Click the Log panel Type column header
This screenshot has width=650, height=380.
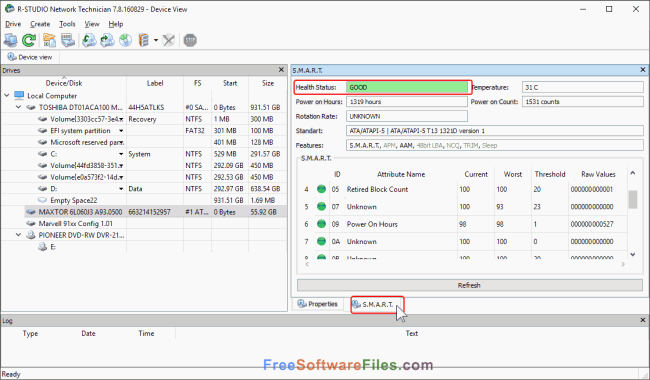(30, 334)
